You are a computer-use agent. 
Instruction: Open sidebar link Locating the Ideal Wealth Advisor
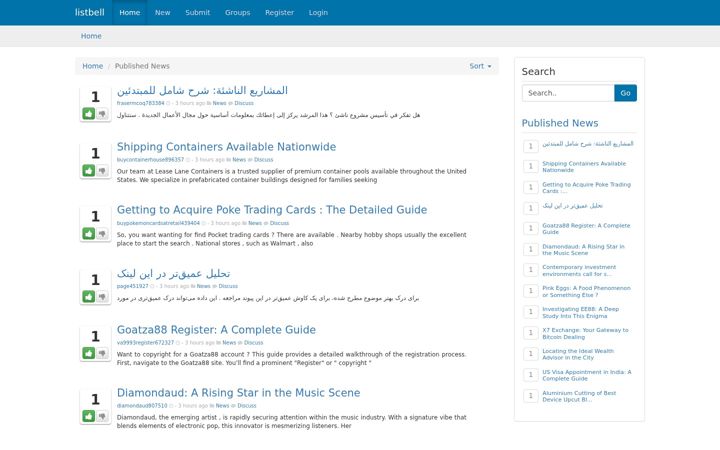578,354
